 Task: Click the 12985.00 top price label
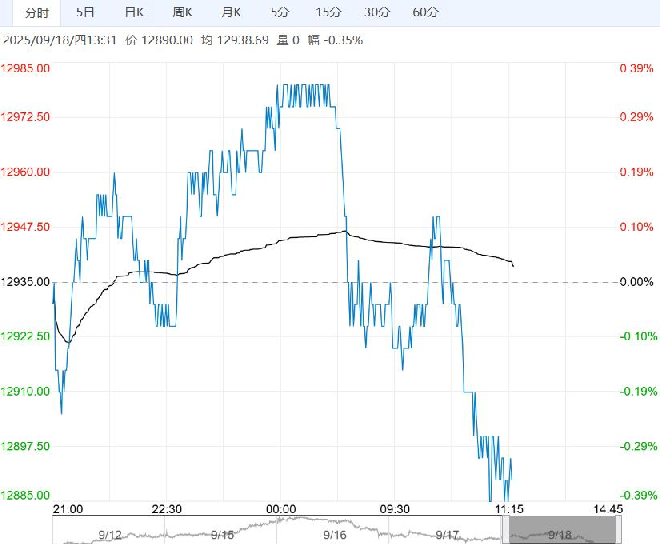point(25,68)
